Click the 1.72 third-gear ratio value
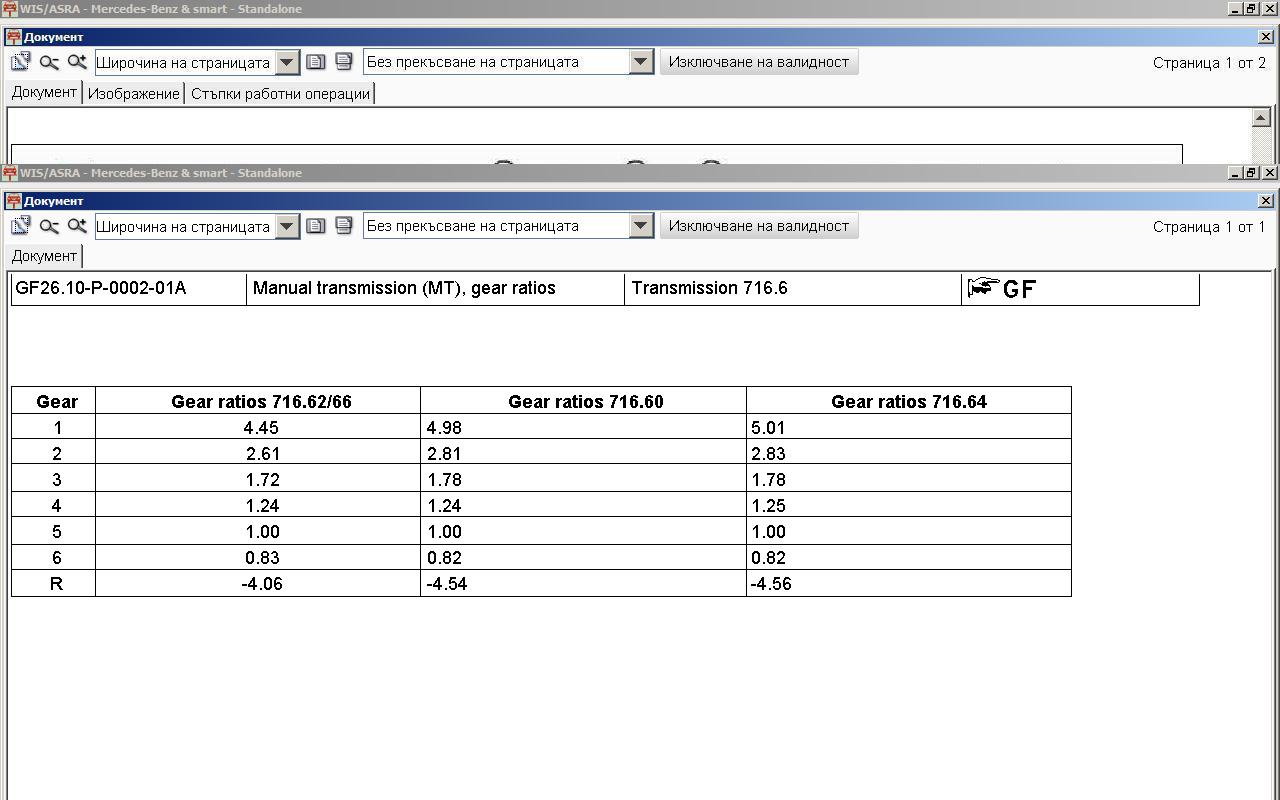Screen dimensions: 1280x800 tap(262, 480)
